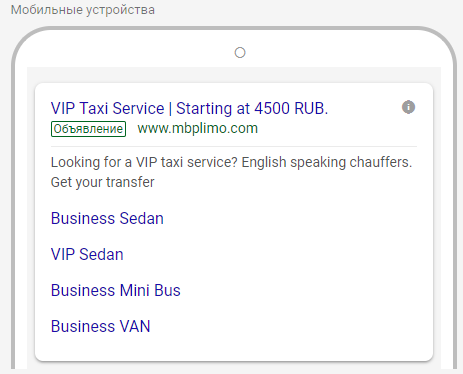This screenshot has width=463, height=374.
Task: Click the green Объявление ad badge
Action: click(x=88, y=129)
